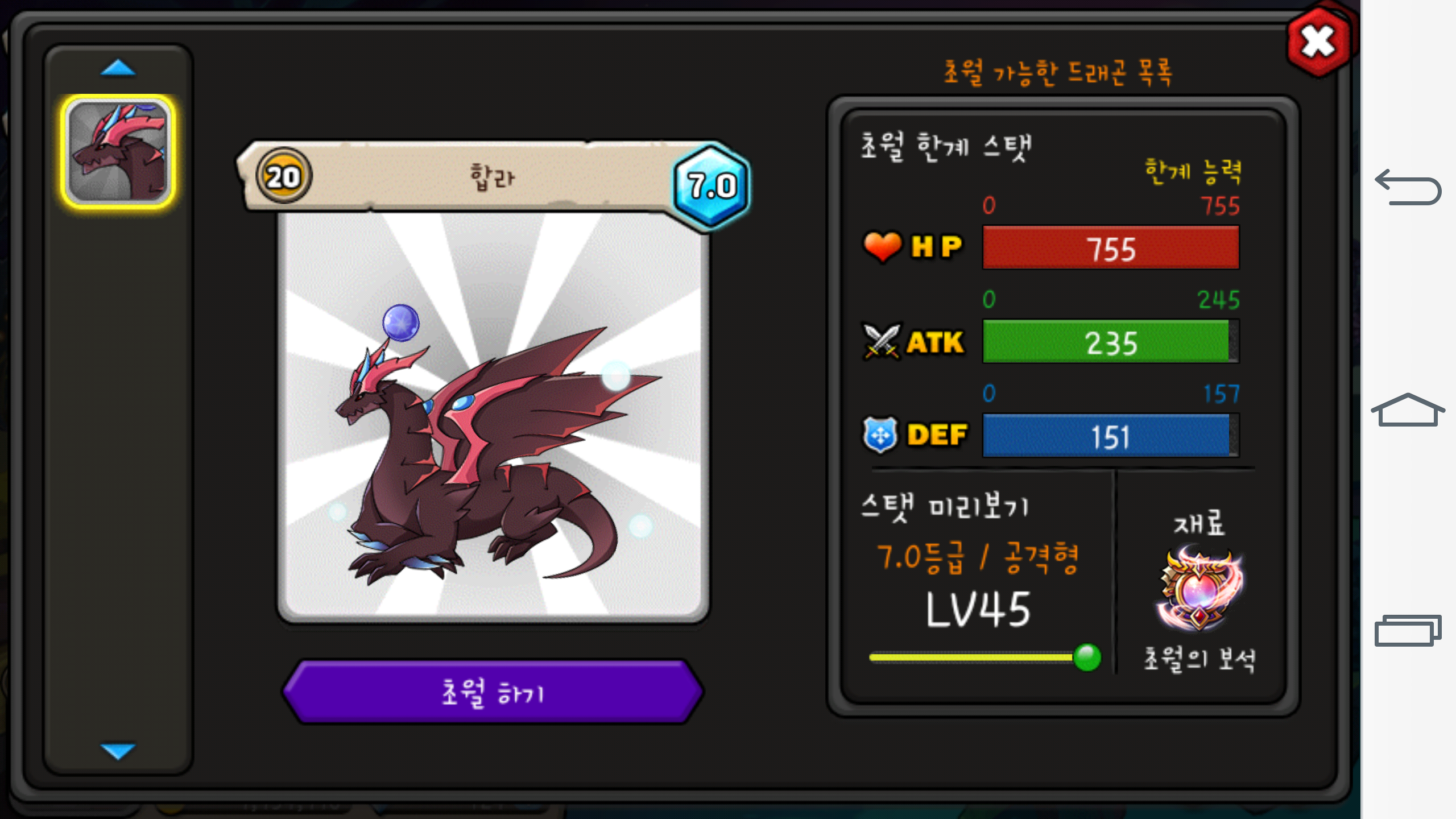Close the transcend dialog with red X
The image size is (1456, 819).
tap(1318, 42)
